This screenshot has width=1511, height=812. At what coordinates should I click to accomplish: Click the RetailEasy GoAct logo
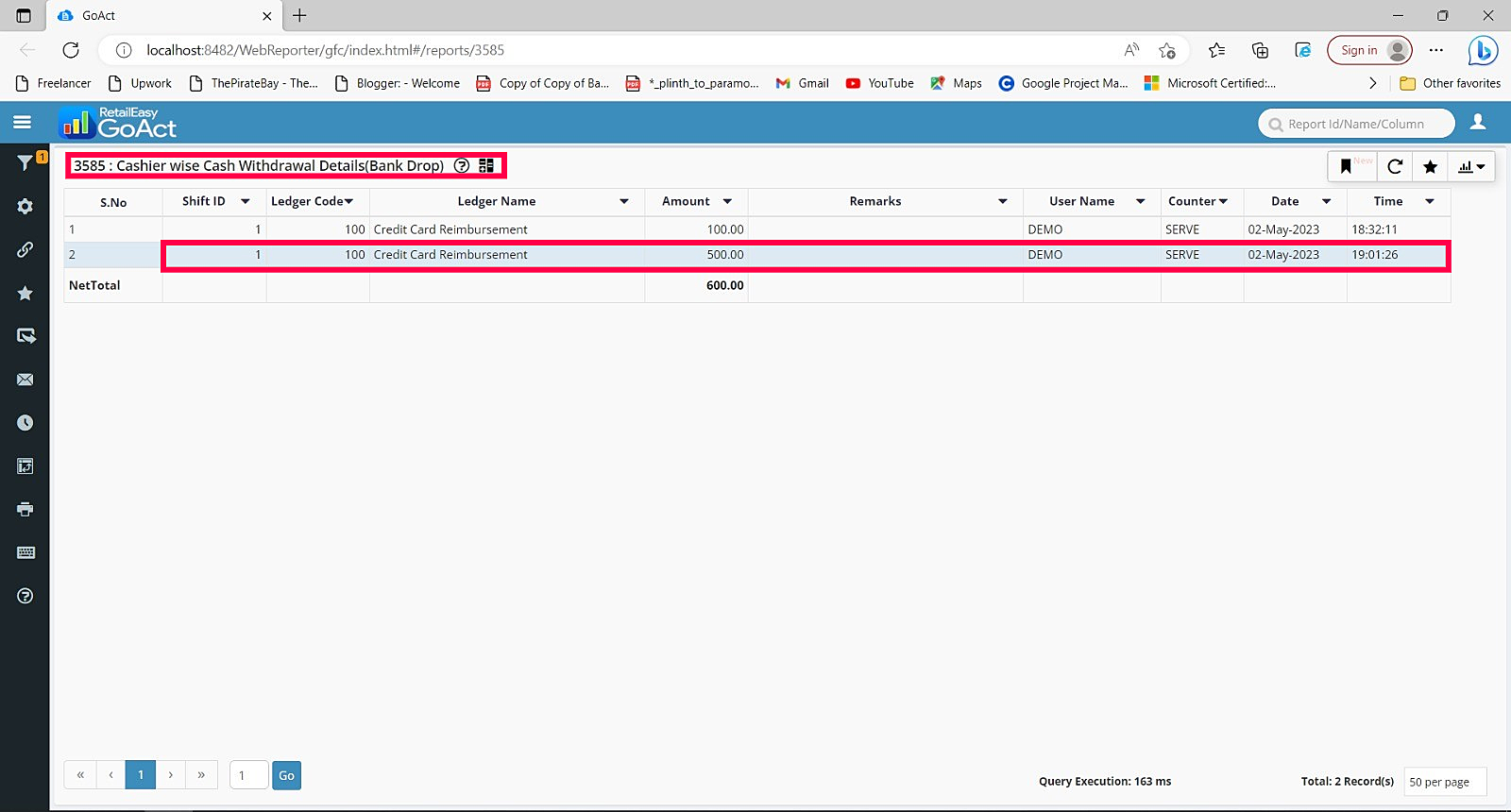click(x=118, y=123)
